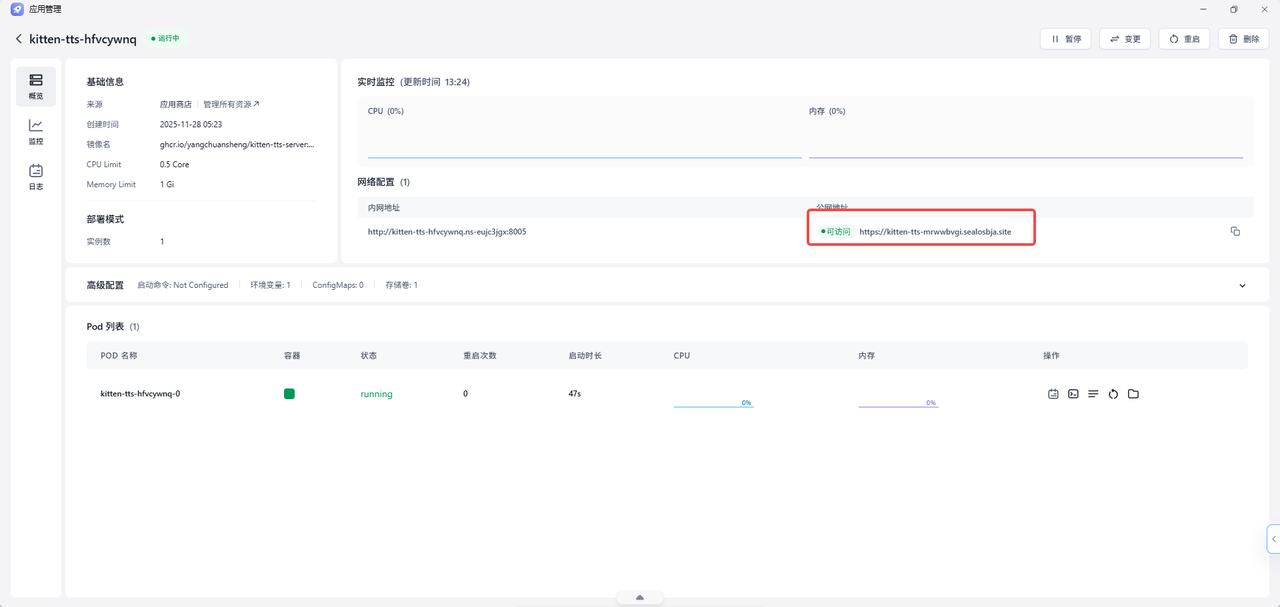Open the right side collapsed drawer
This screenshot has width=1280, height=607.
[x=1273, y=538]
